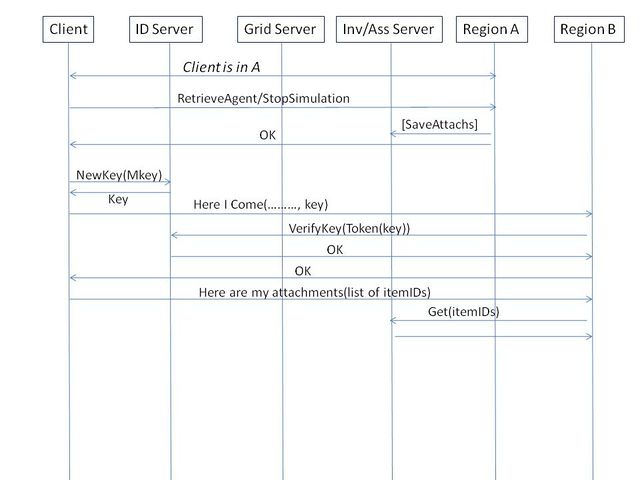640x480 pixels.
Task: Select 'Here are my attachments' message text
Action: (314, 292)
